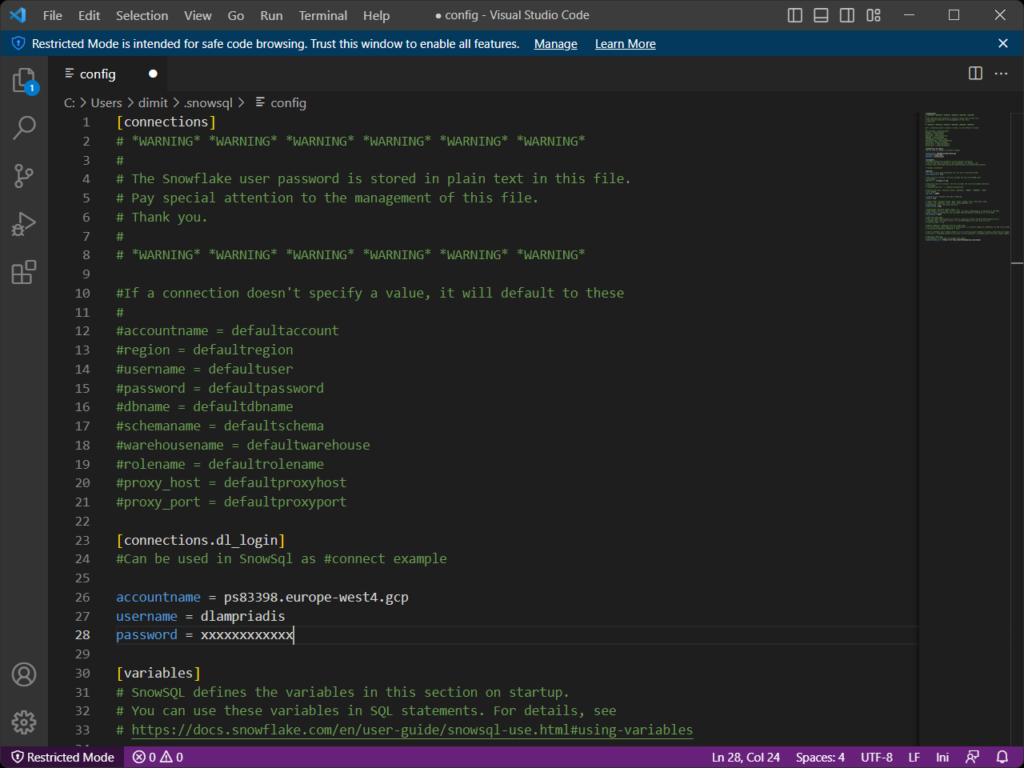The width and height of the screenshot is (1024, 768).
Task: Click the username value dlampriadis
Action: tap(243, 616)
